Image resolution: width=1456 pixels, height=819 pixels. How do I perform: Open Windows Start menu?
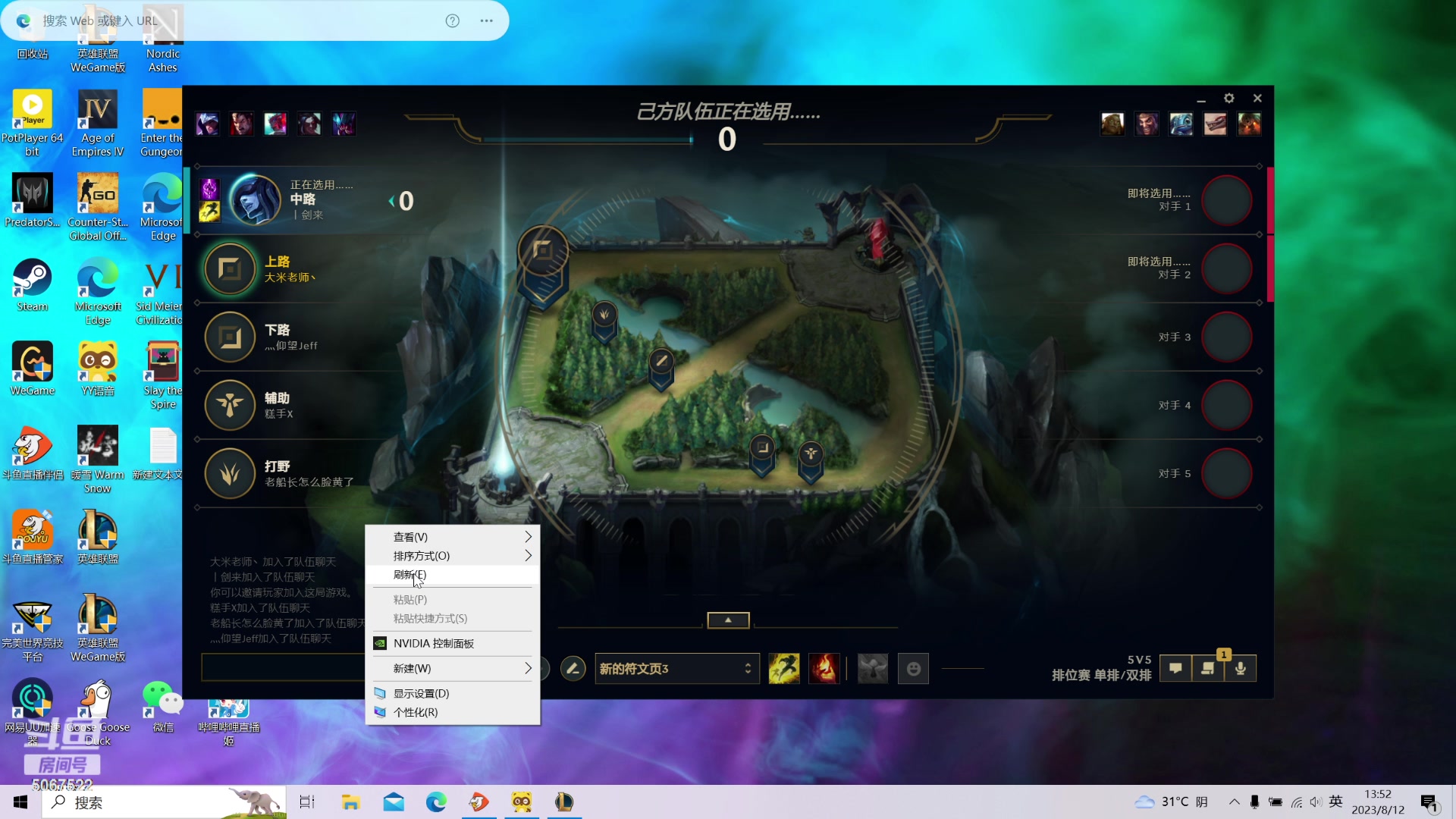tap(20, 802)
